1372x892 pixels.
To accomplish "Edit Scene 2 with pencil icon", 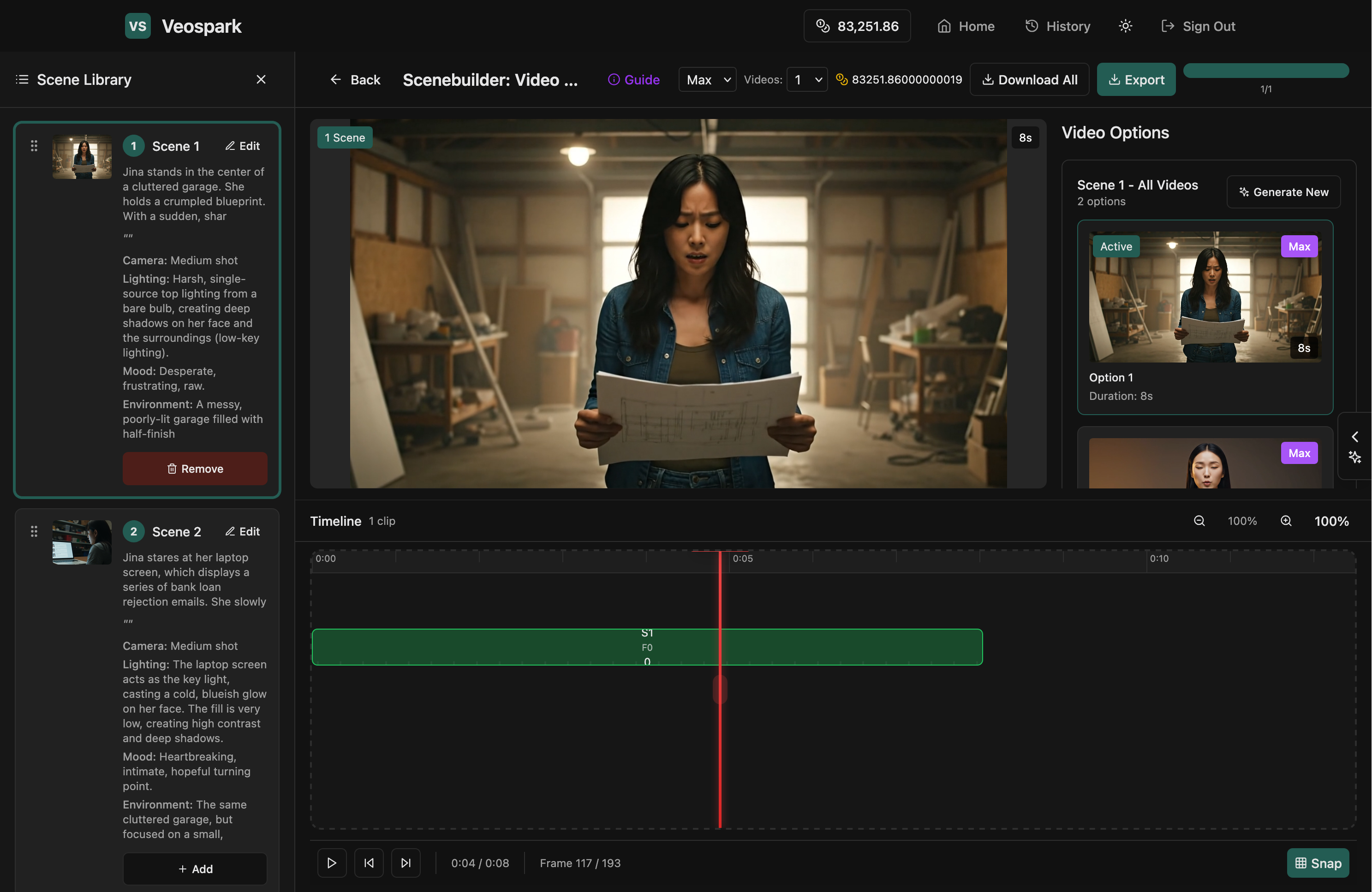I will click(243, 531).
